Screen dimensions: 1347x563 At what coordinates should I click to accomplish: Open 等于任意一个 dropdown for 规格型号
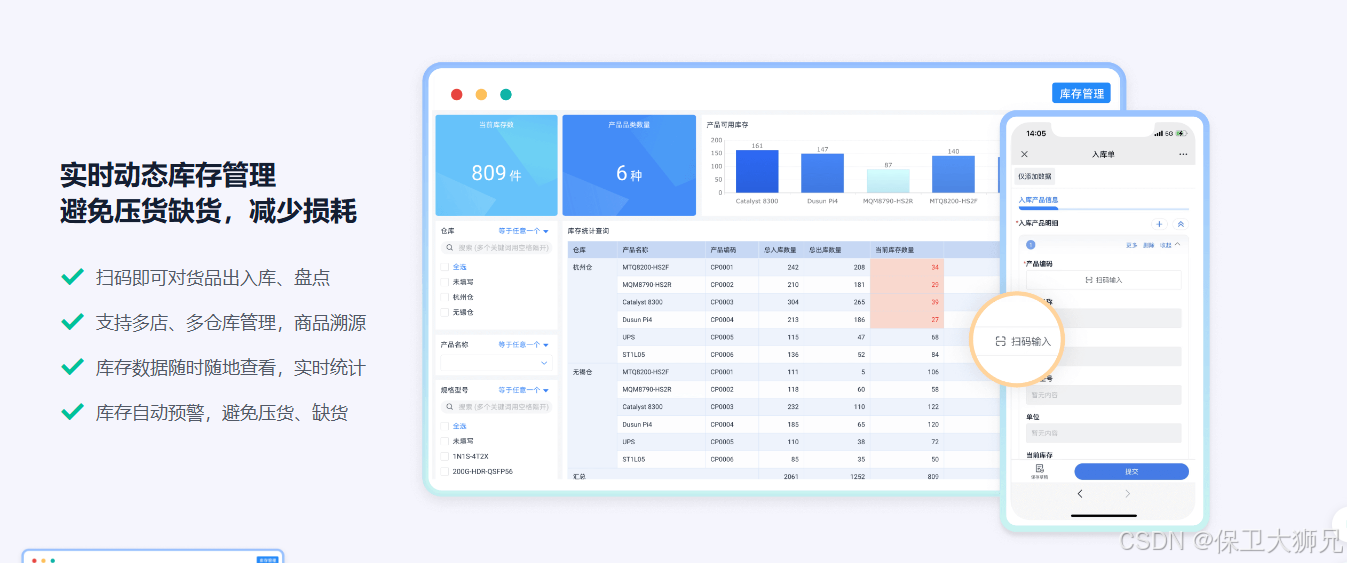coord(523,390)
